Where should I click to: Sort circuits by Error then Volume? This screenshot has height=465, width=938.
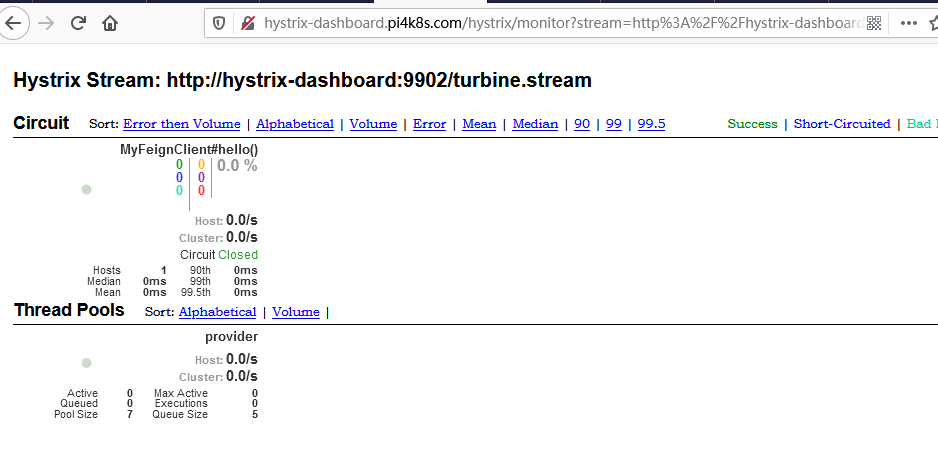tap(182, 124)
